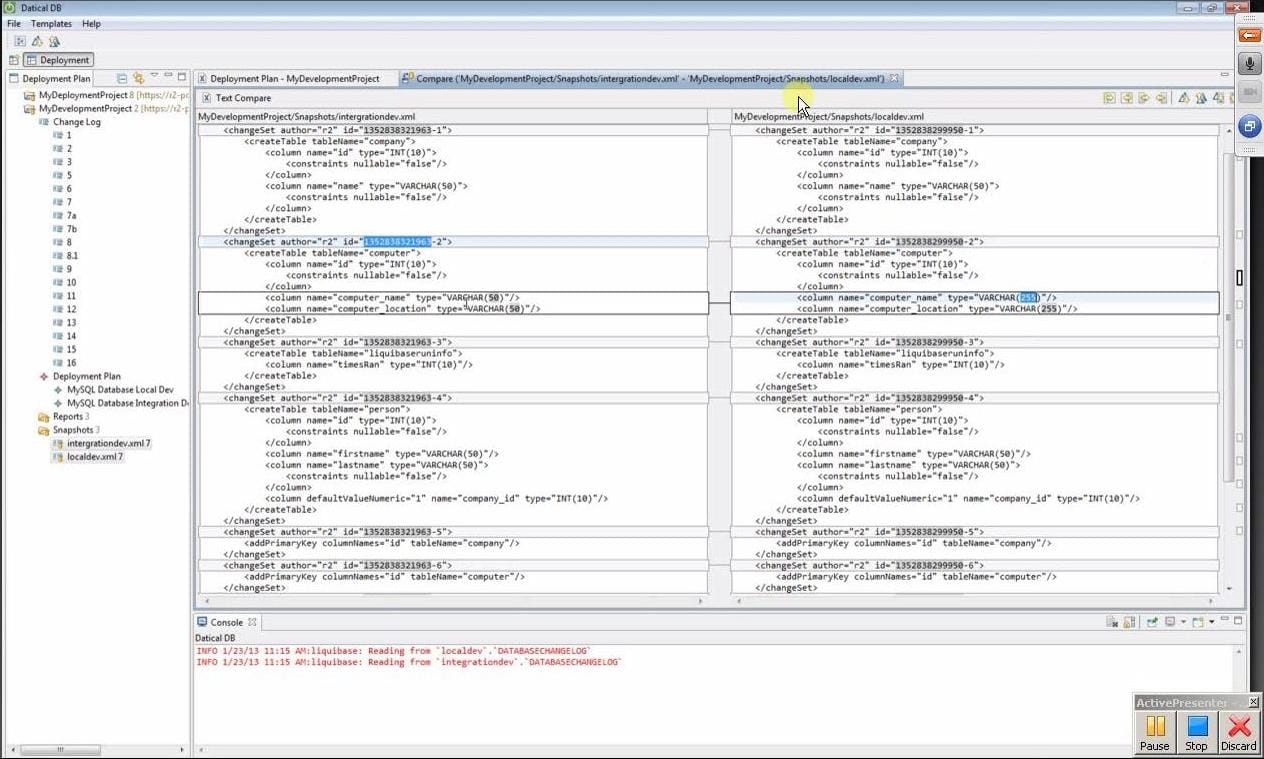This screenshot has width=1264, height=759.
Task: Click the Pin Console icon
Action: point(1152,622)
